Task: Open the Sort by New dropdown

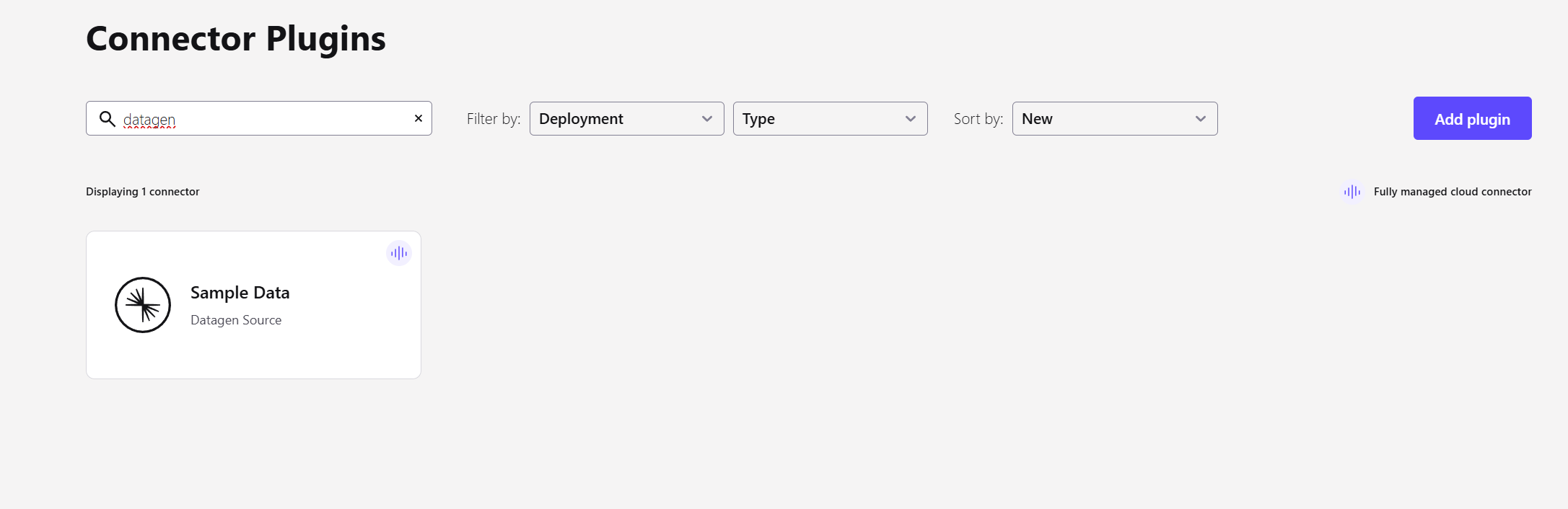Action: (1114, 119)
